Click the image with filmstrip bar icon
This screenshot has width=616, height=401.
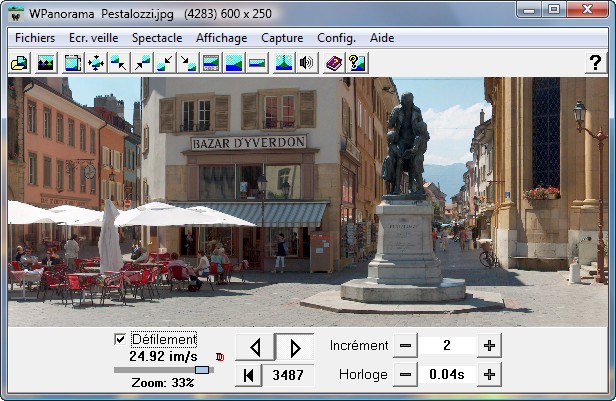(211, 63)
